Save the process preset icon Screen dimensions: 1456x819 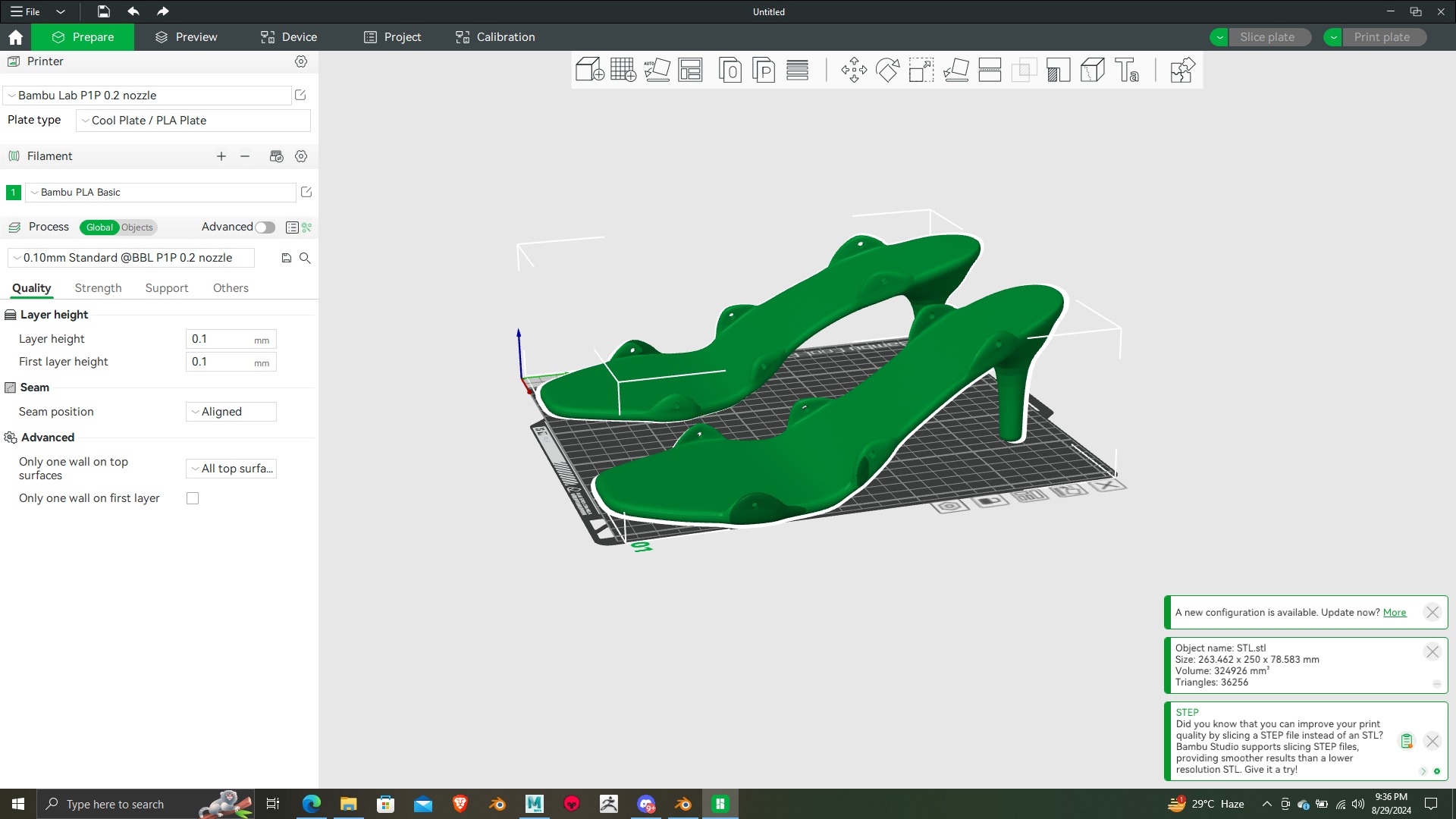287,258
